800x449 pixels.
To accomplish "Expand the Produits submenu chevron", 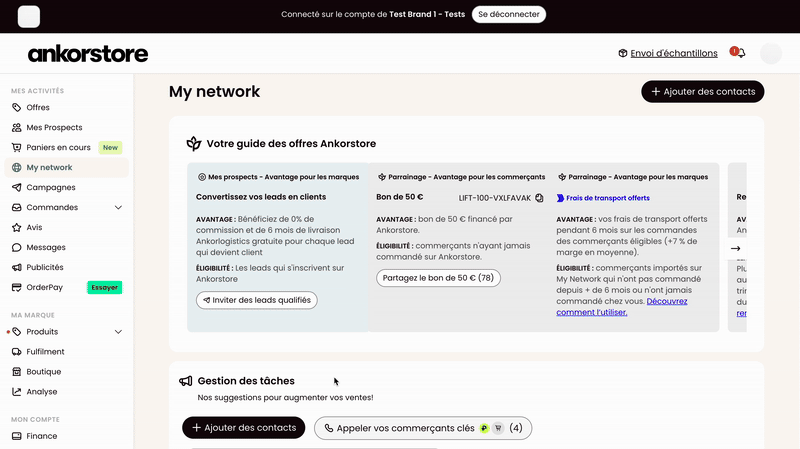I will [x=119, y=332].
